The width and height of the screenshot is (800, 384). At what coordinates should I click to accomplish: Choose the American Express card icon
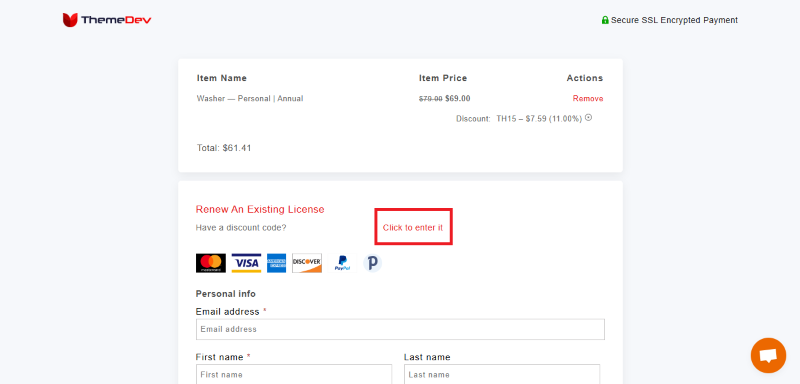[x=277, y=263]
